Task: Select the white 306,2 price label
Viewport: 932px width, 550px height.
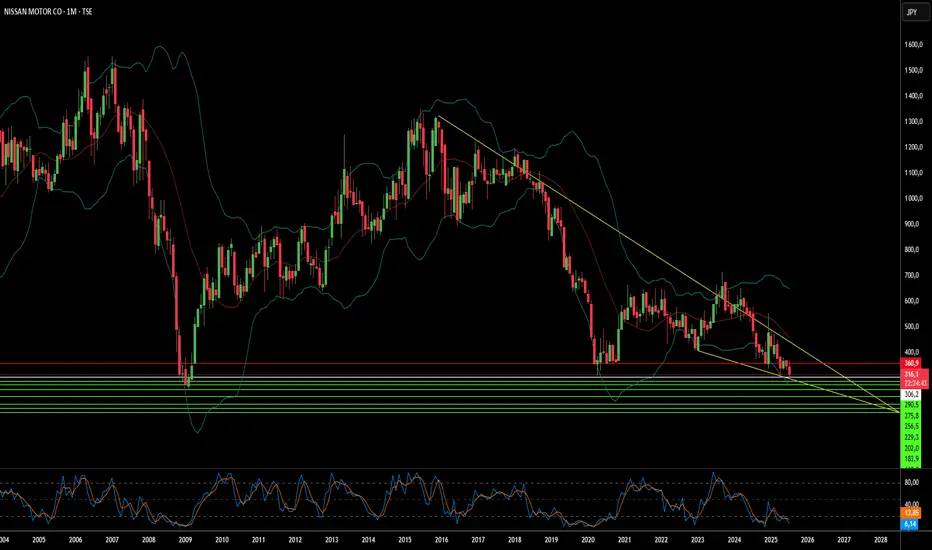Action: 911,394
